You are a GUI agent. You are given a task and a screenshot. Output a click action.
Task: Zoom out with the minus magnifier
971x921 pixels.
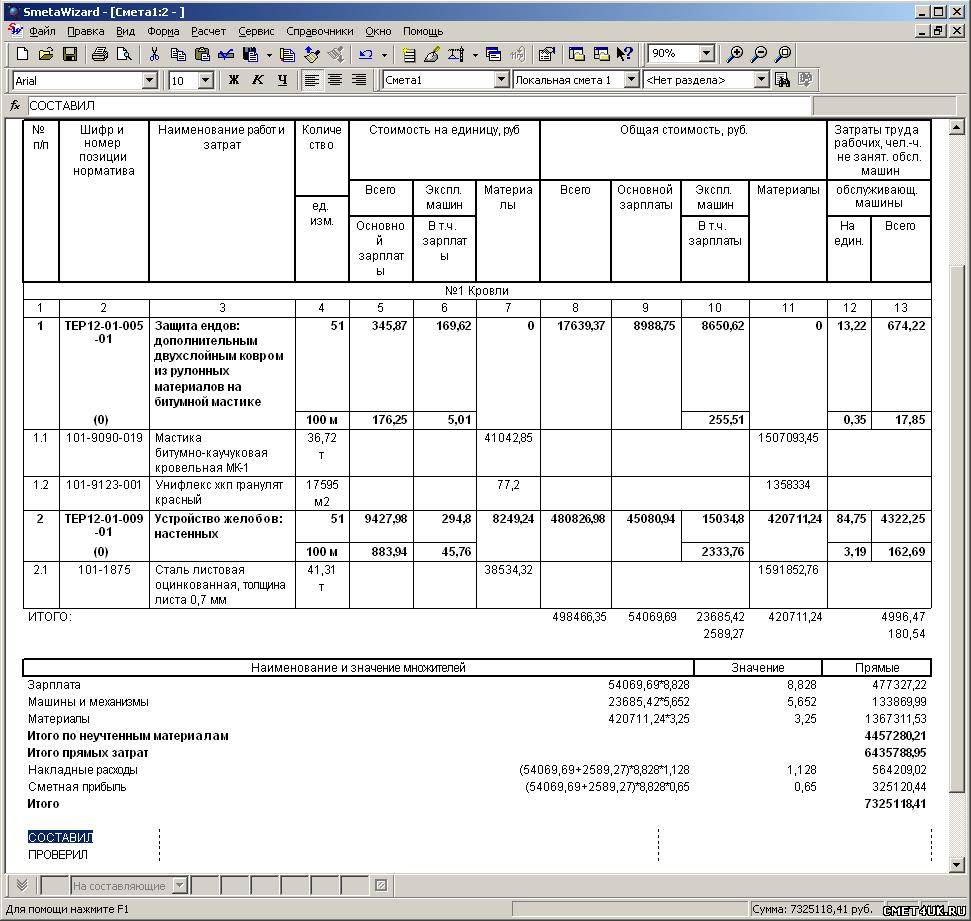point(759,55)
